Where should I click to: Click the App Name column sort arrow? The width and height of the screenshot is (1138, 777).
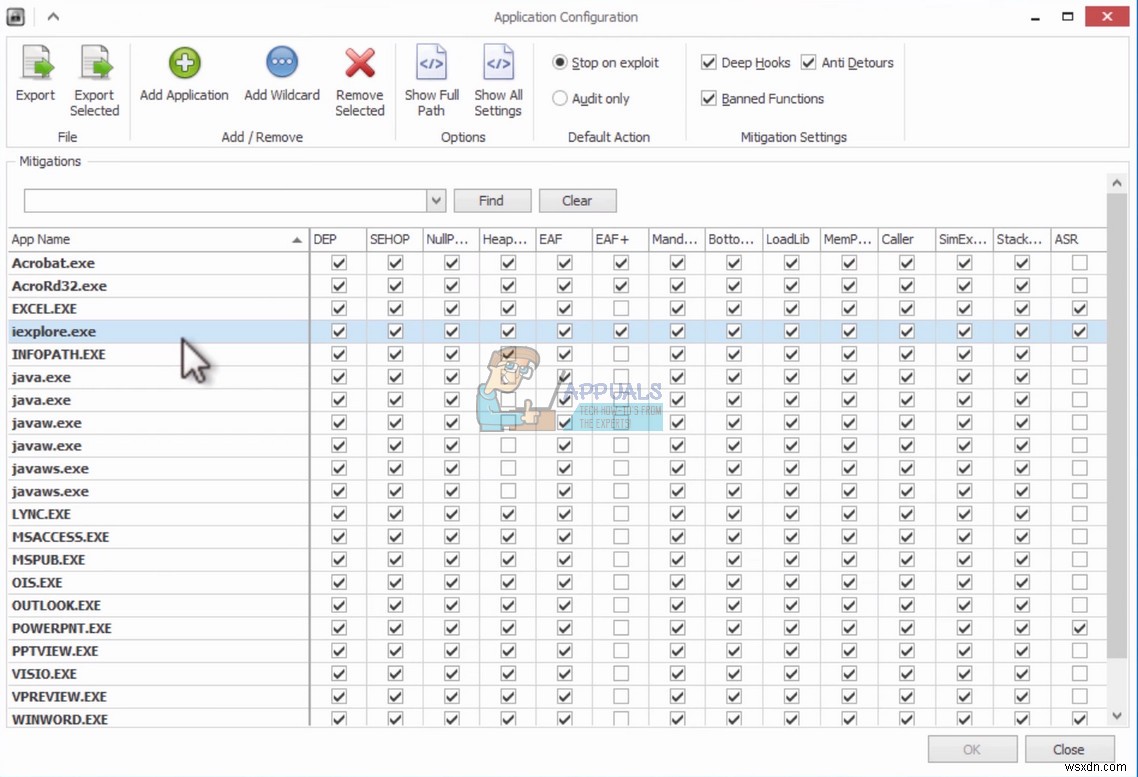point(297,240)
